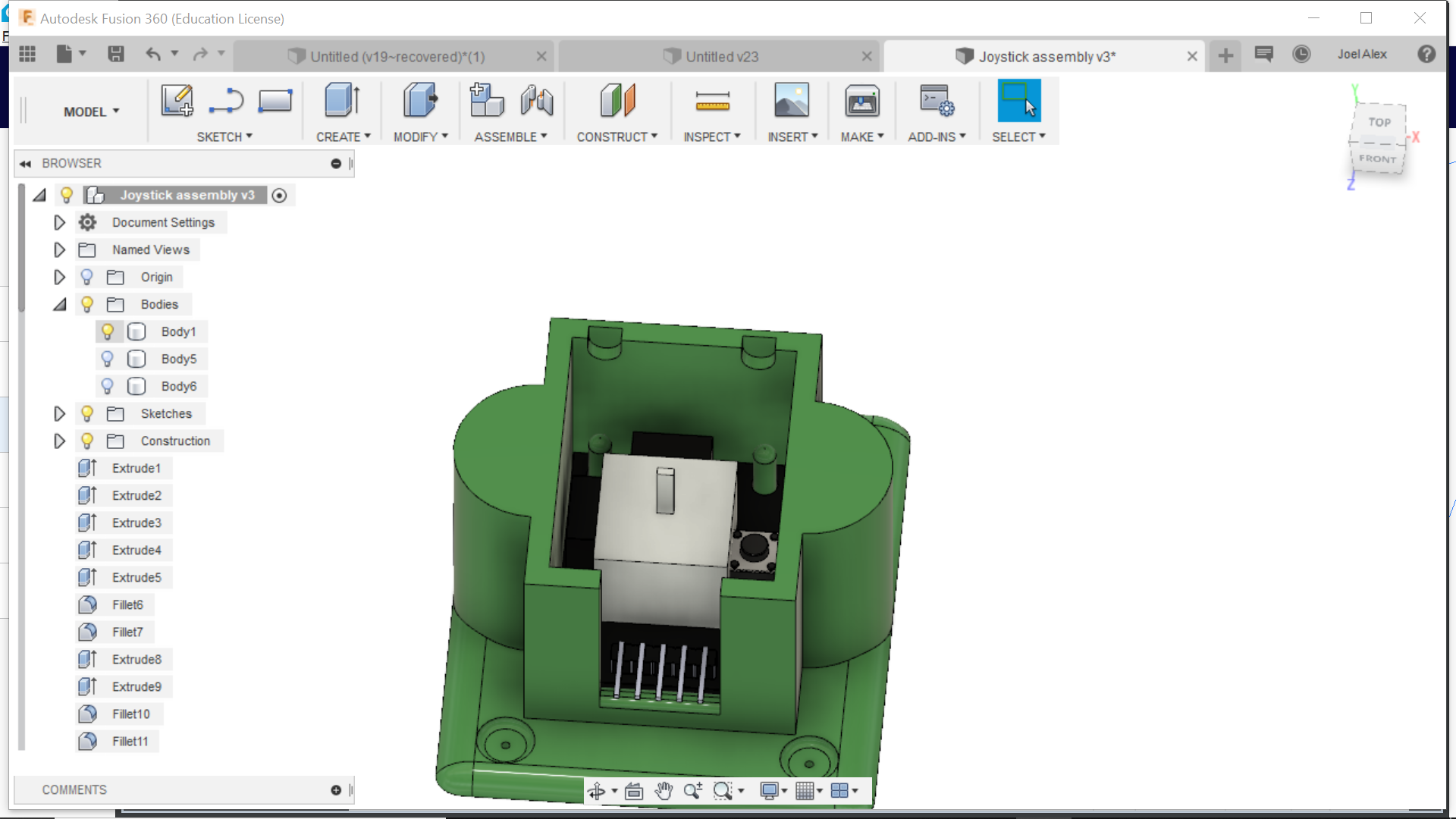Collapse the Bodies folder
The width and height of the screenshot is (1456, 819).
click(59, 304)
